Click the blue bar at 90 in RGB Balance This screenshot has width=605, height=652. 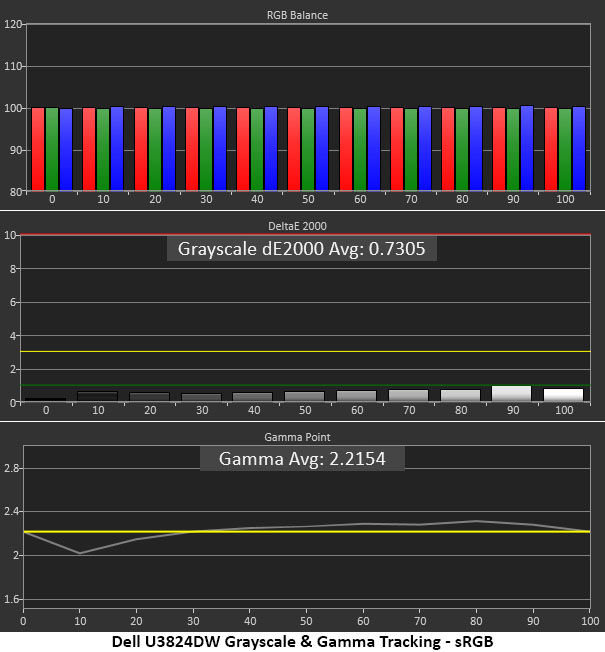[x=527, y=148]
